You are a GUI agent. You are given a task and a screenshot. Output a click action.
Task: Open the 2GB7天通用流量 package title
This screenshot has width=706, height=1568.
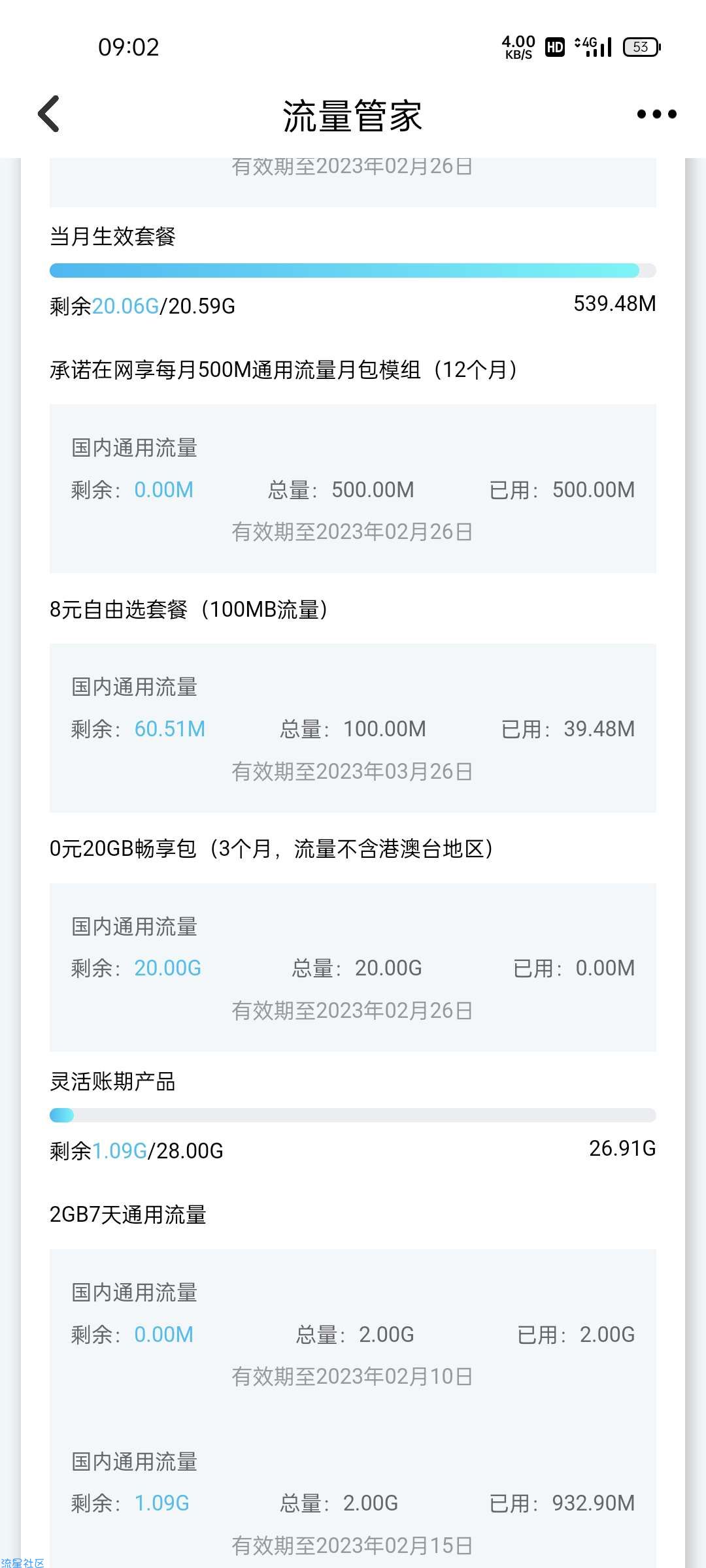tap(128, 1215)
